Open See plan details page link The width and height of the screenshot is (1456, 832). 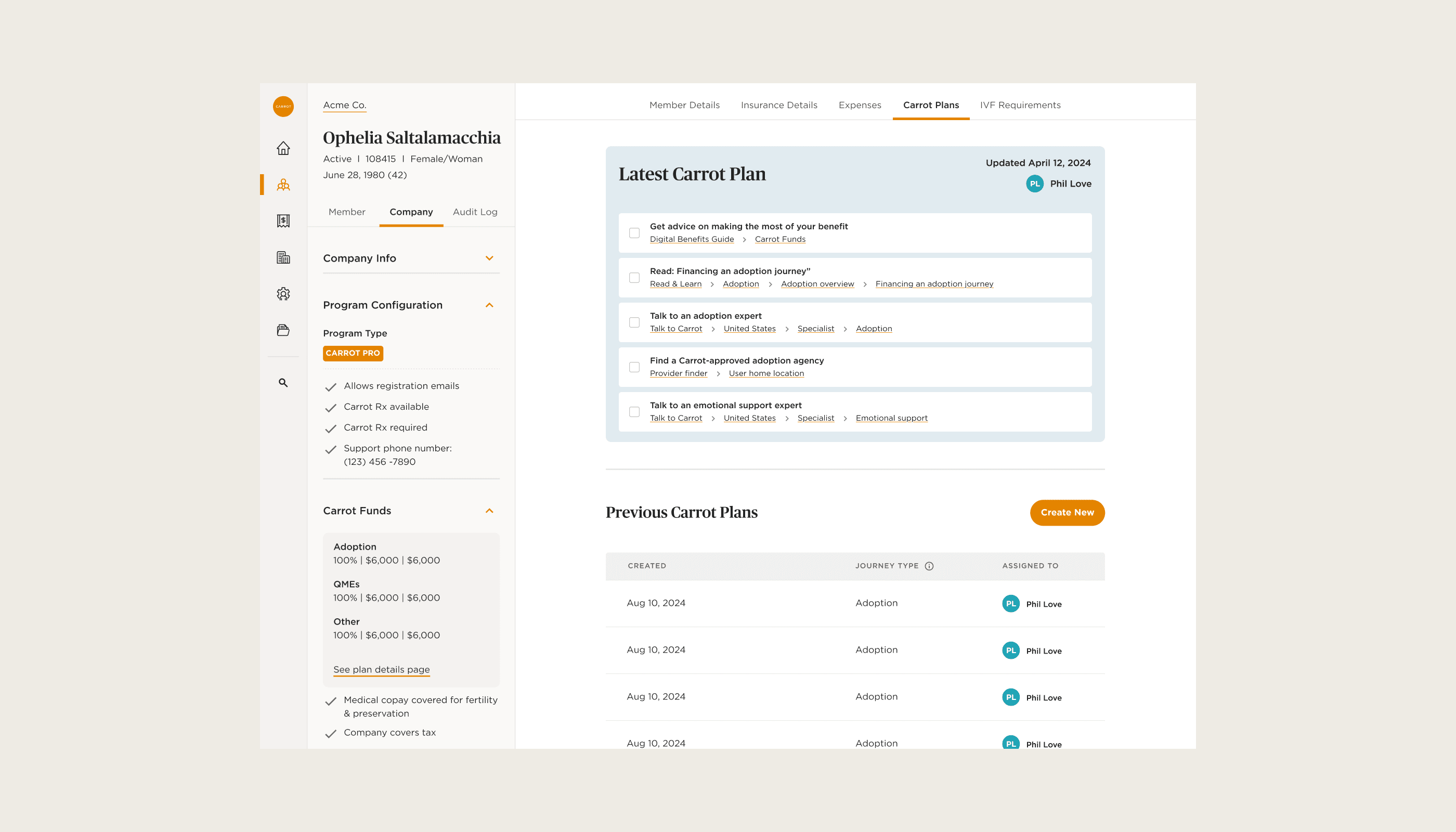[381, 669]
